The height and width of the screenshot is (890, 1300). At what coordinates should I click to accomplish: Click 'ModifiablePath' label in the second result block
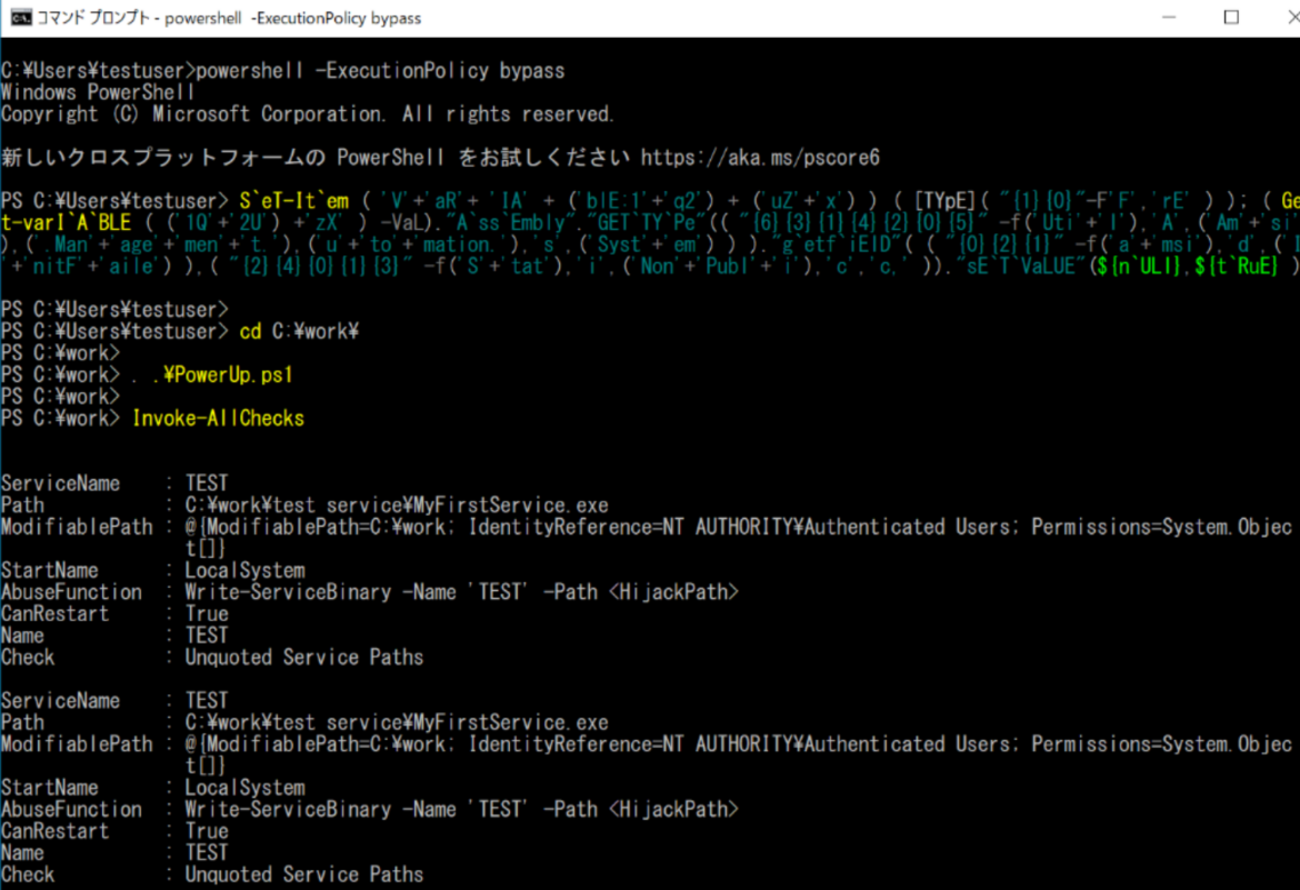(x=77, y=744)
